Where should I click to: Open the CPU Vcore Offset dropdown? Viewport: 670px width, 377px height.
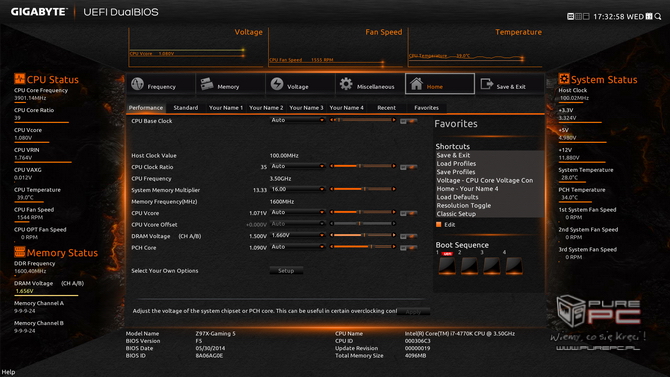pyautogui.click(x=297, y=224)
